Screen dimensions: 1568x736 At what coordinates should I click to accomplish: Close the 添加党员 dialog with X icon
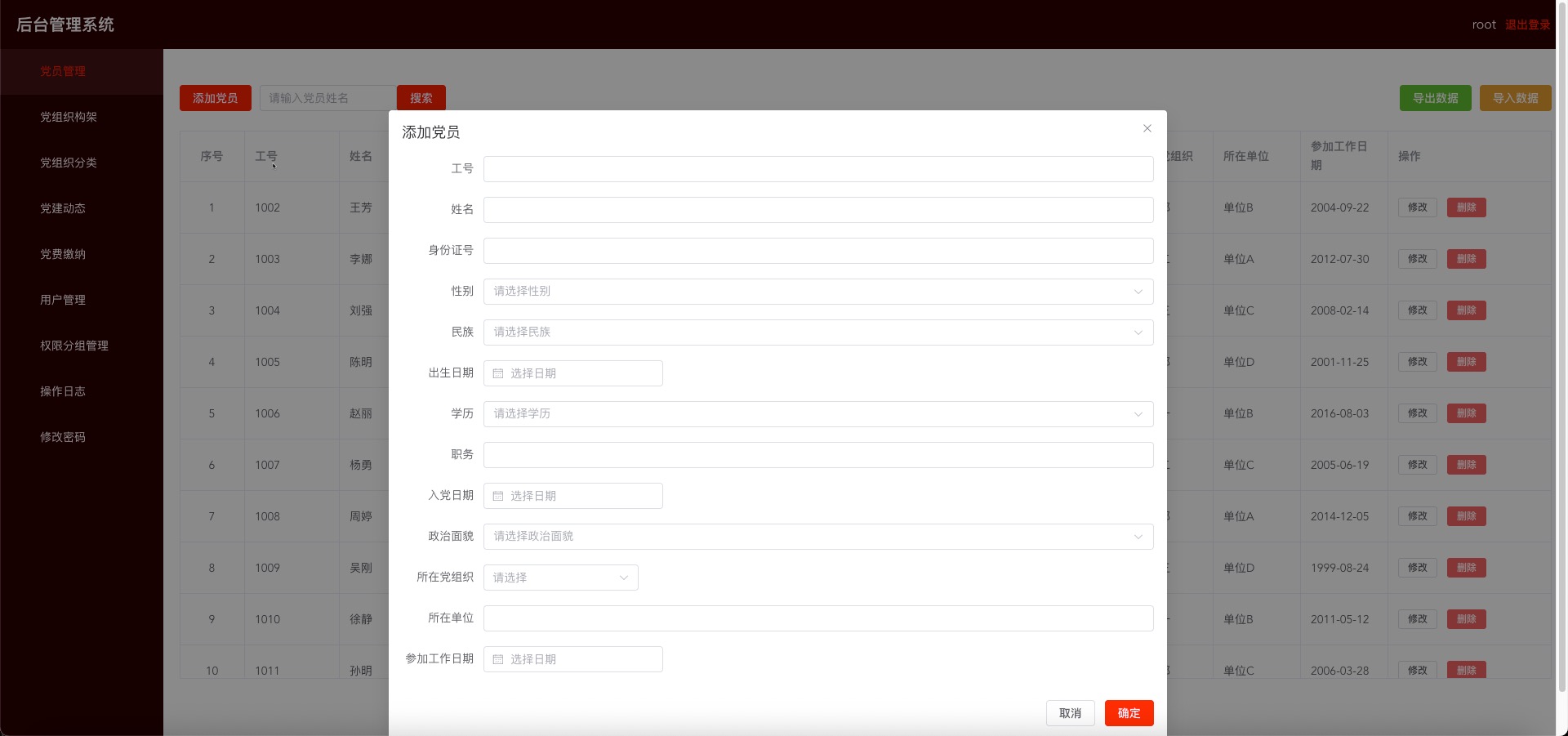[1147, 128]
